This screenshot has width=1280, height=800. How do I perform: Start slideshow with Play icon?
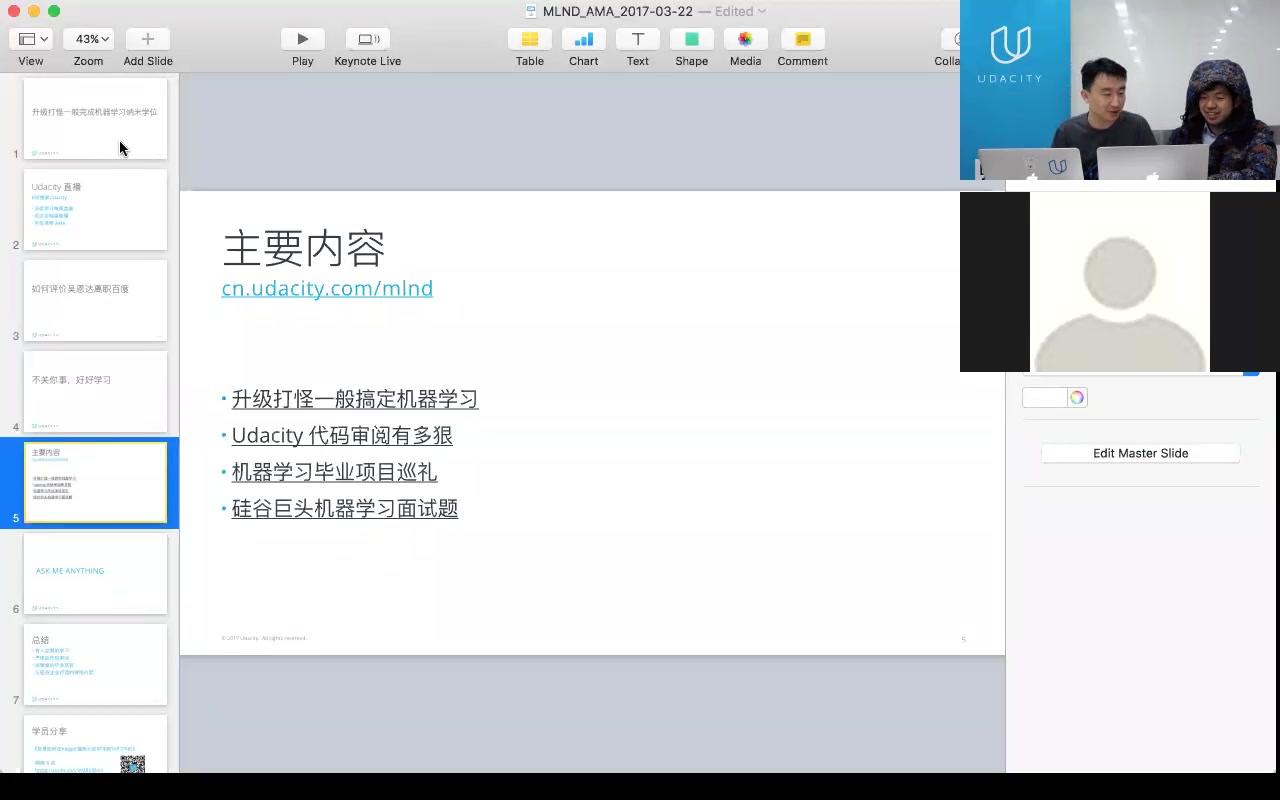(x=302, y=39)
